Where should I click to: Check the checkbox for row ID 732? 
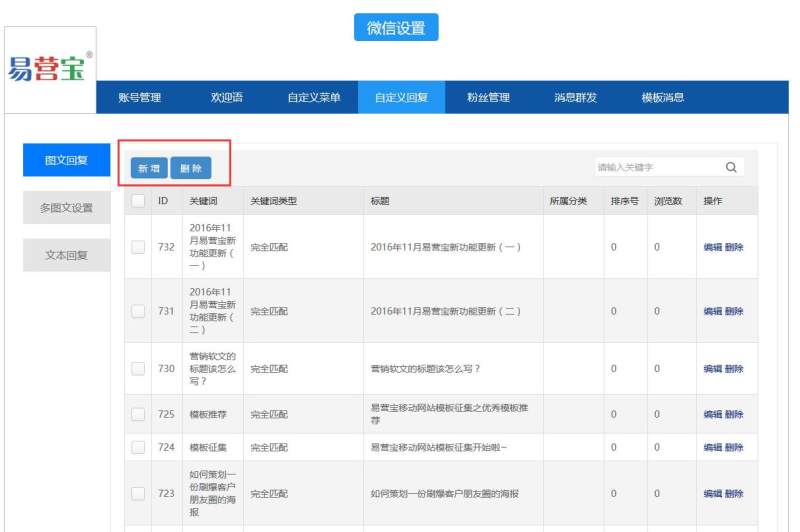click(x=138, y=247)
